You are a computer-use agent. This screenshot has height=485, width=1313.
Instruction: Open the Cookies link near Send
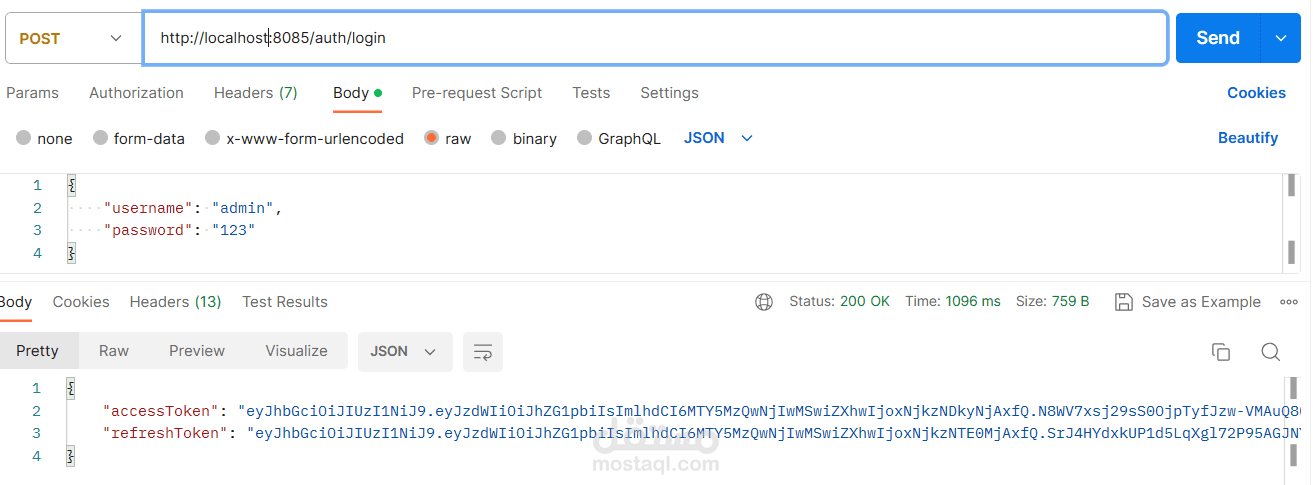click(x=1256, y=93)
